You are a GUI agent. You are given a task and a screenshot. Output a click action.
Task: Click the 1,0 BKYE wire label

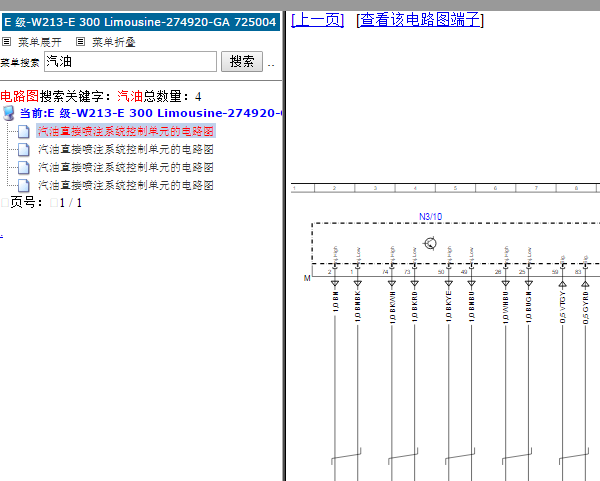tap(448, 306)
